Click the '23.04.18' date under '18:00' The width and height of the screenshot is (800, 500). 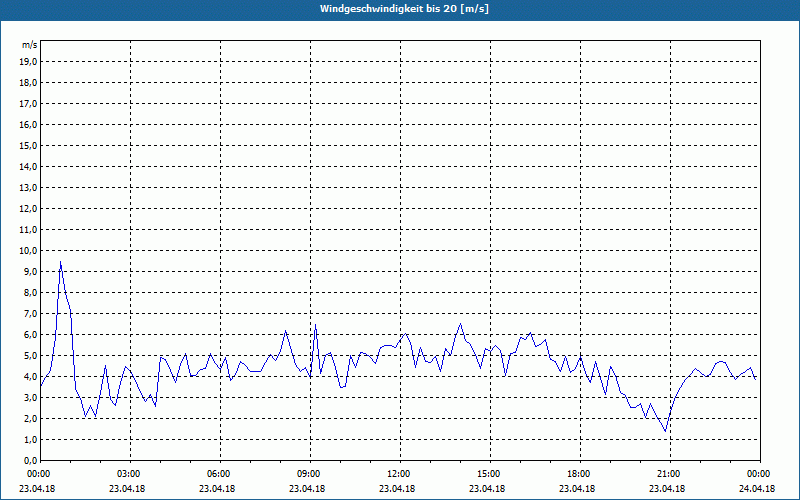[x=577, y=489]
